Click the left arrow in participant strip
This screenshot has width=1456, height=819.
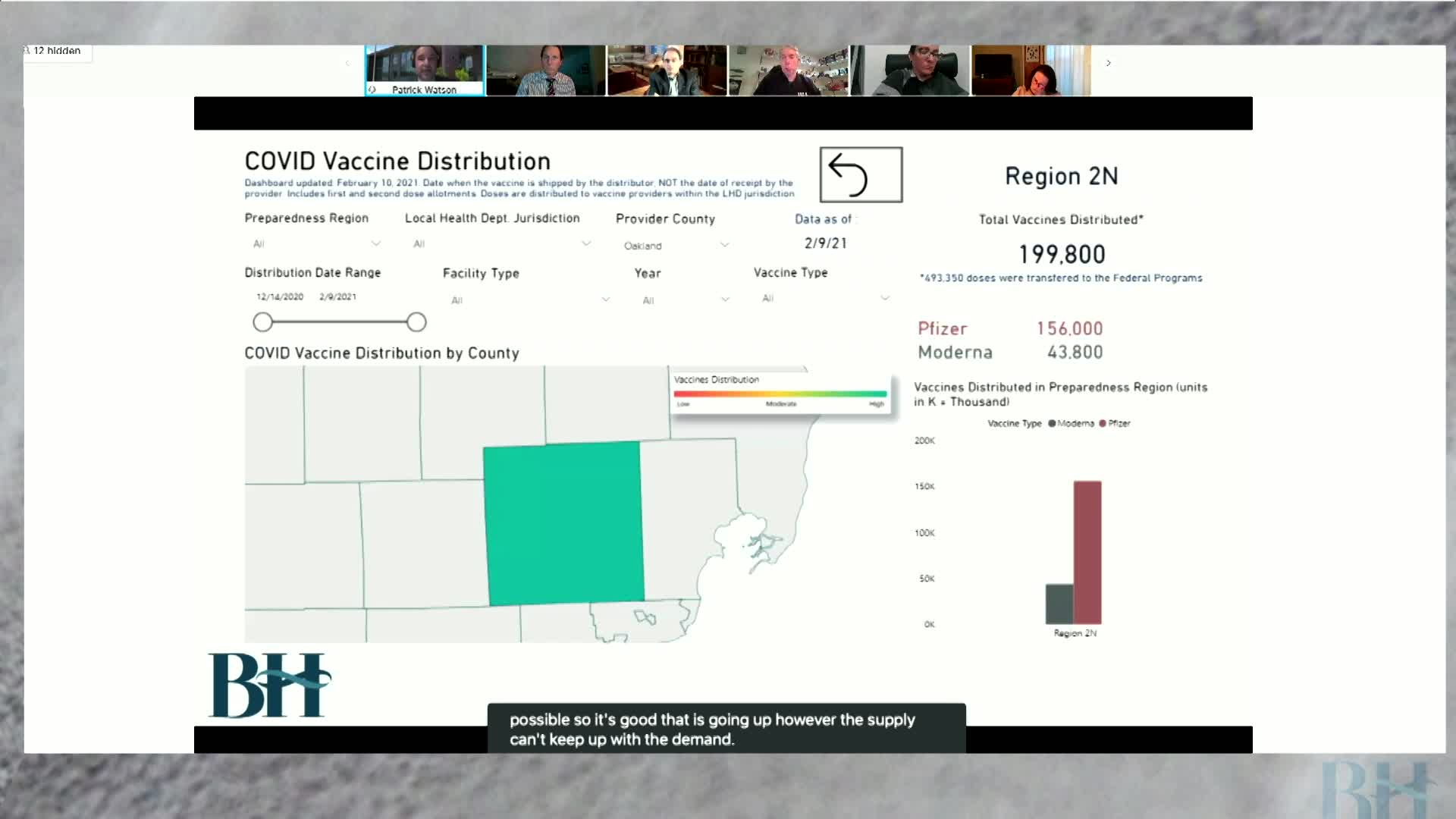[347, 63]
